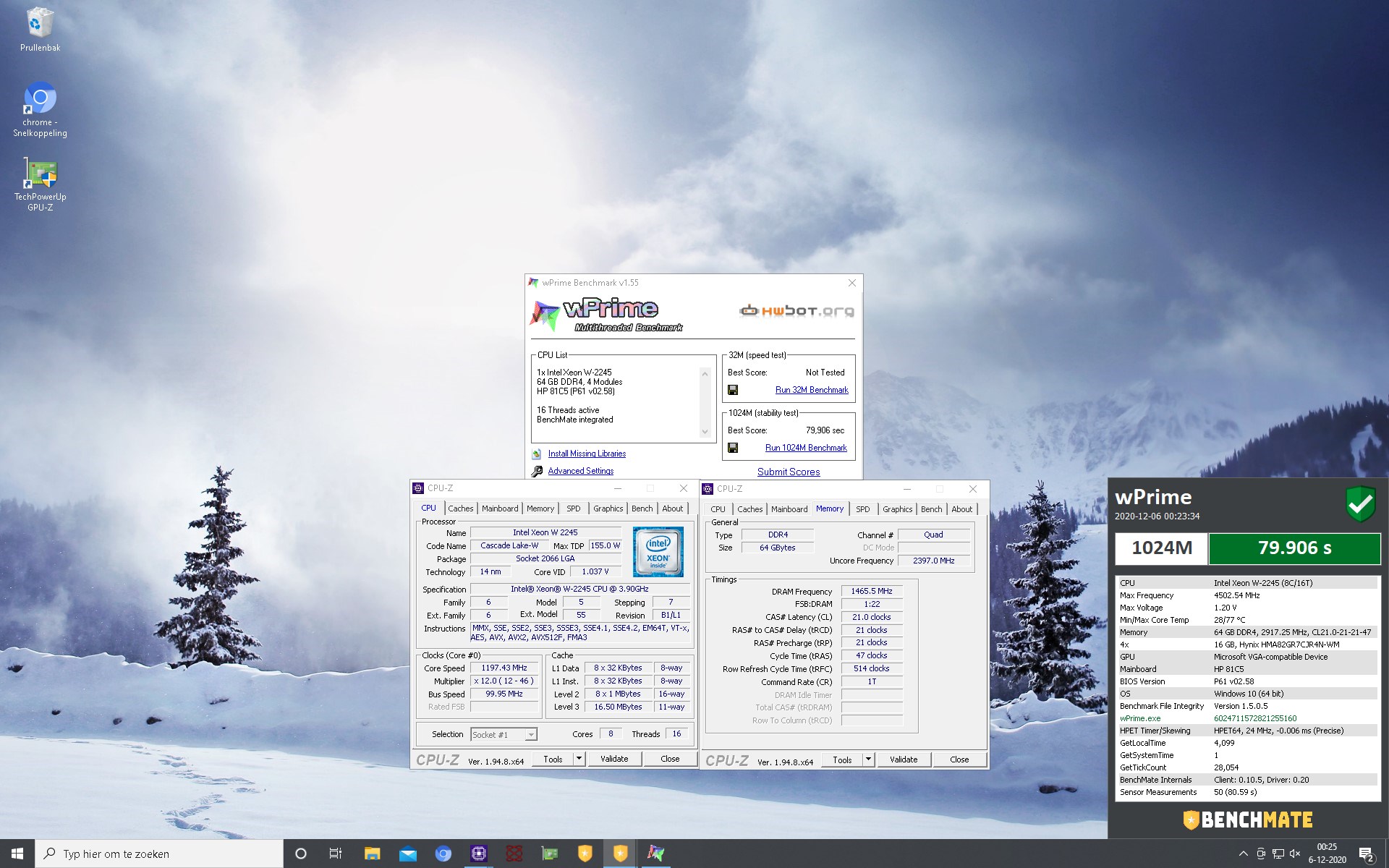Click the wrench icon beside Advanced Settings
Viewport: 1389px width, 868px height.
pyautogui.click(x=537, y=472)
